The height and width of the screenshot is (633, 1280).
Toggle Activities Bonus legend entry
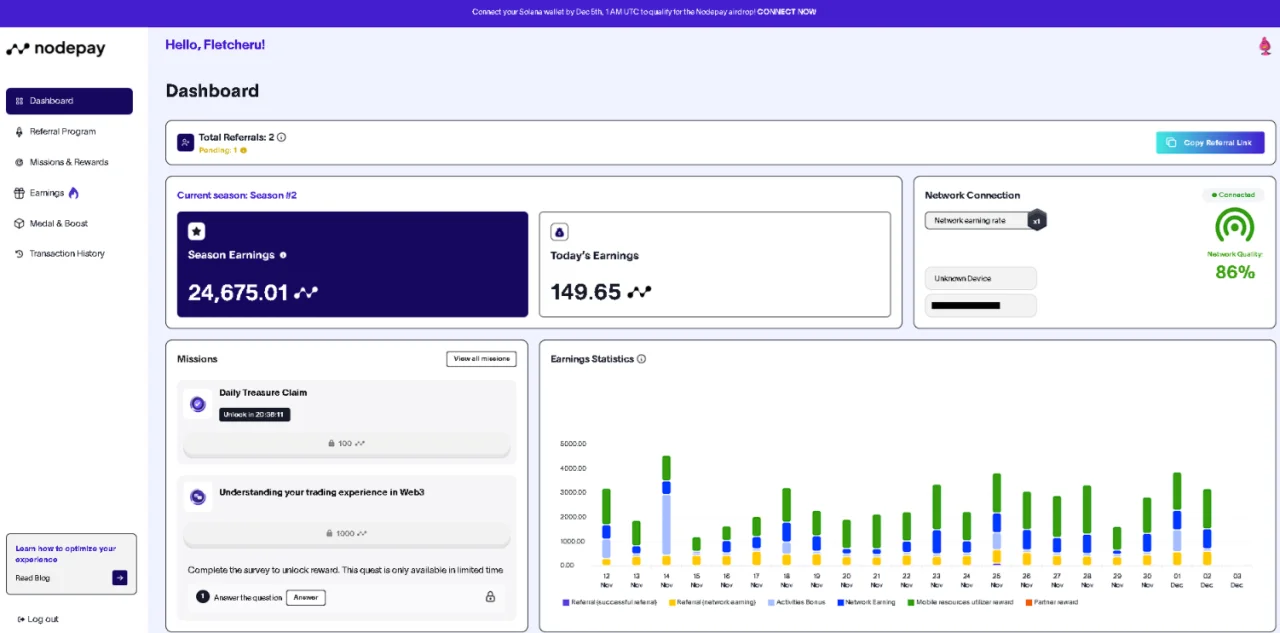click(x=796, y=603)
